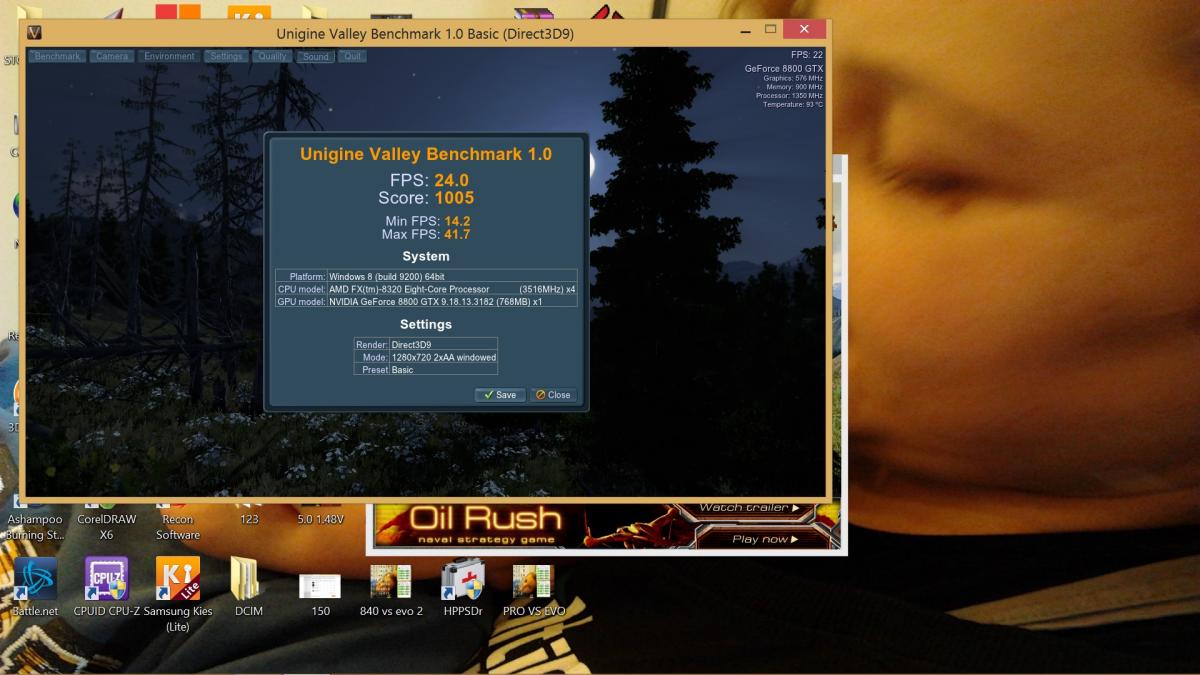Image resolution: width=1200 pixels, height=675 pixels.
Task: Click the Preset Basic value
Action: pyautogui.click(x=402, y=370)
